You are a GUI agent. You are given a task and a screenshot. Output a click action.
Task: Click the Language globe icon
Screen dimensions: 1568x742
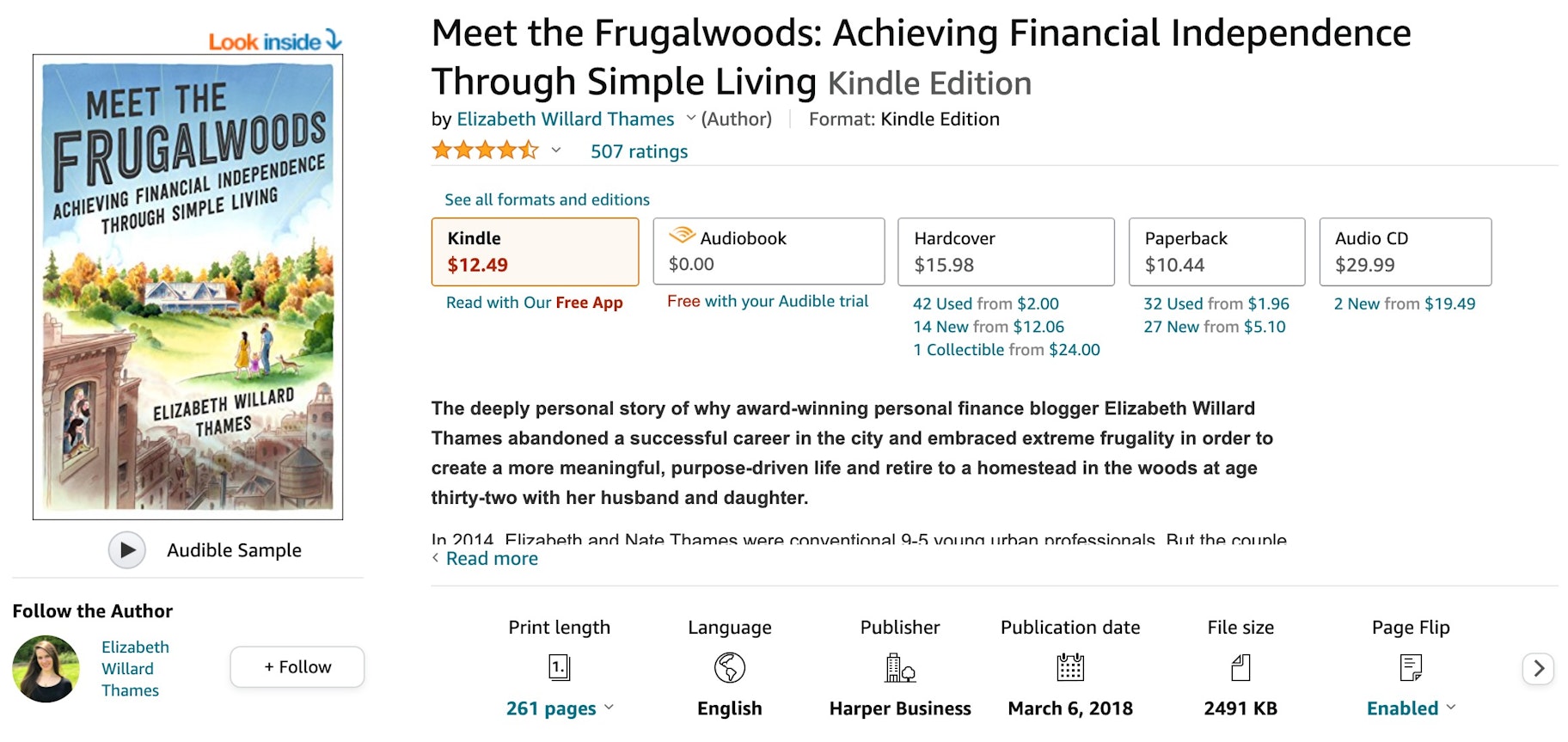tap(729, 667)
